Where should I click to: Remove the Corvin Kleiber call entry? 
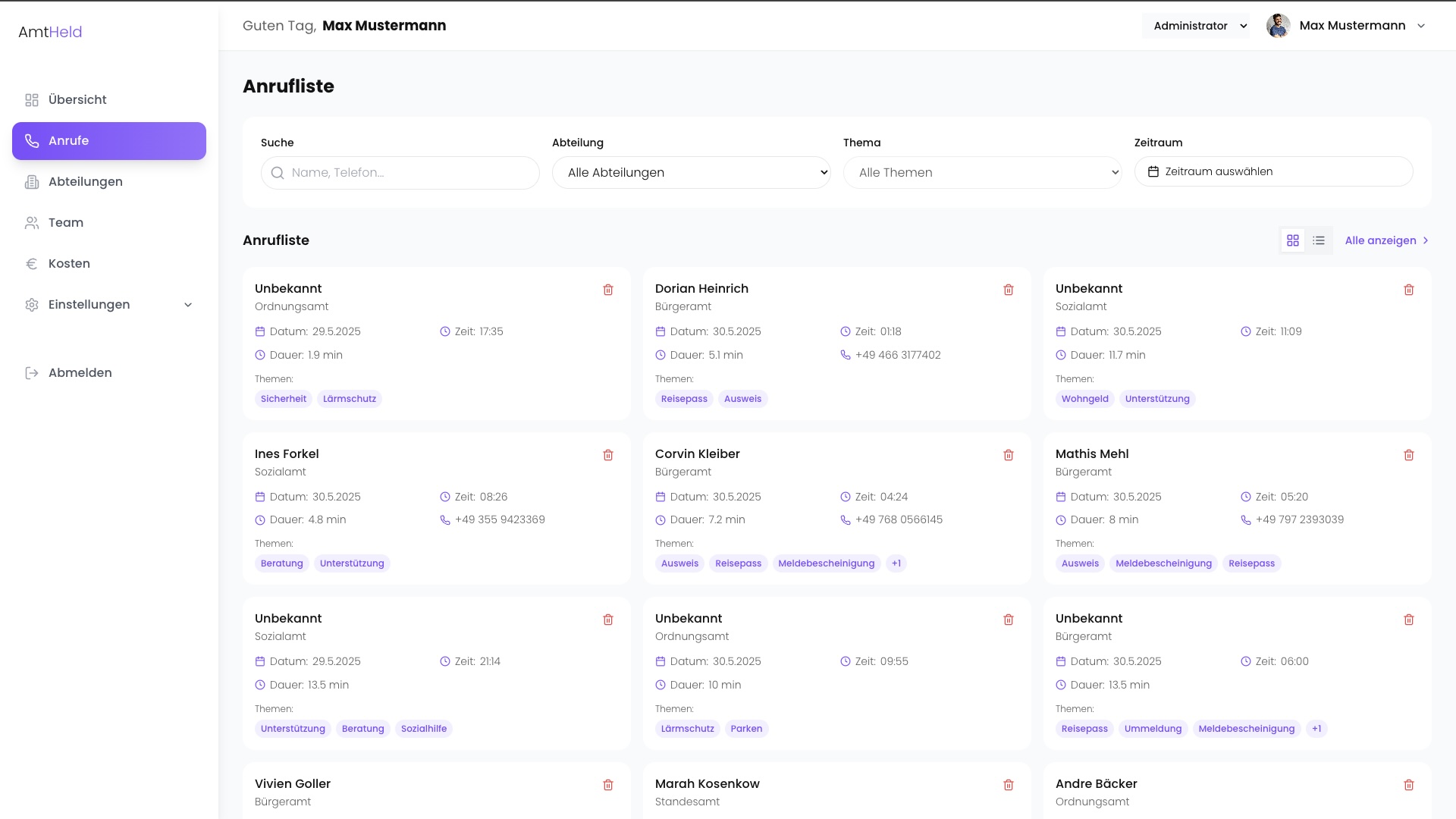tap(1009, 455)
